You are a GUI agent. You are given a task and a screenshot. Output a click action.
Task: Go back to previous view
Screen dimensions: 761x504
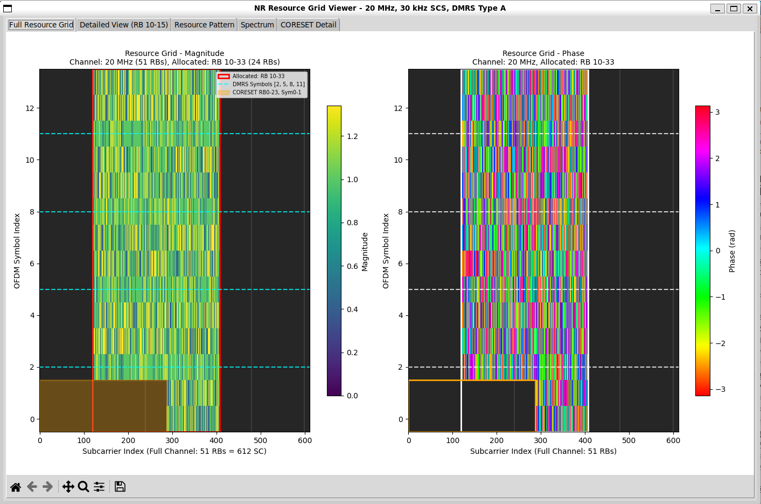click(x=32, y=487)
